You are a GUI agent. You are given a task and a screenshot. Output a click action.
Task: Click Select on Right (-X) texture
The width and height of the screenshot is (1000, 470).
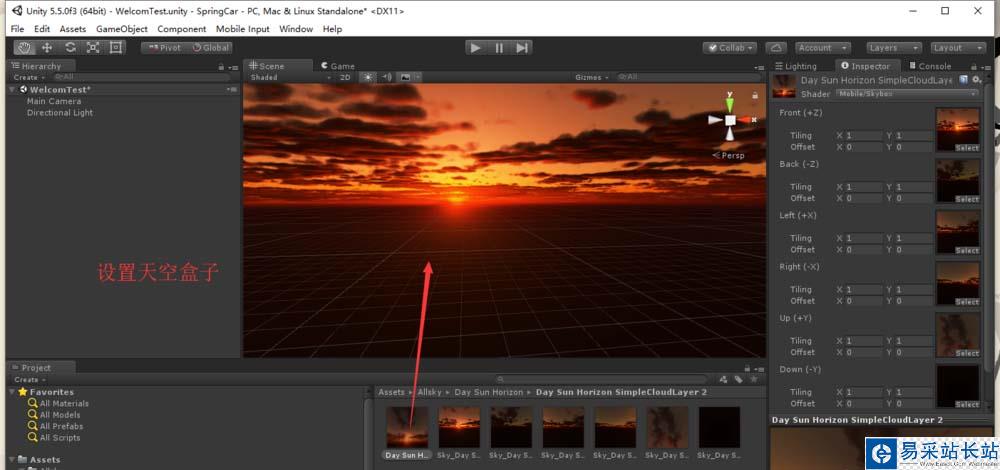point(967,302)
